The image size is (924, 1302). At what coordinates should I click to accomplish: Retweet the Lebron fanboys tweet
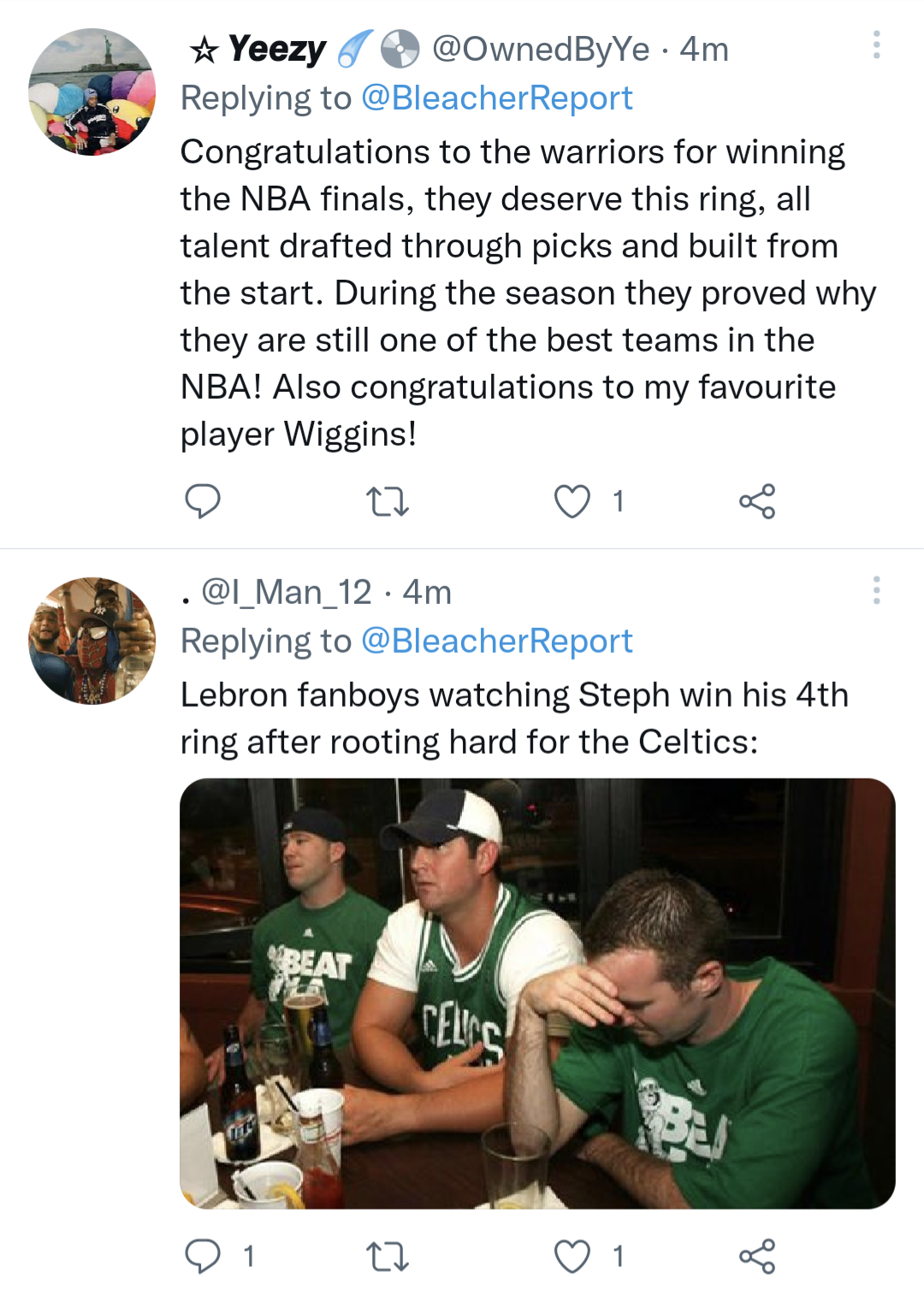point(387,1256)
